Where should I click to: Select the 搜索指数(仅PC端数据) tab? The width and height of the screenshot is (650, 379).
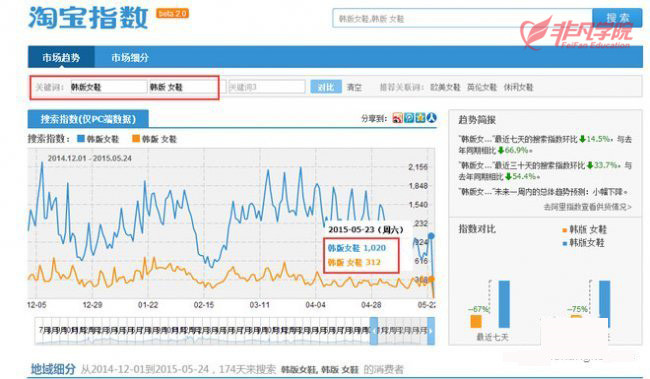[88, 119]
